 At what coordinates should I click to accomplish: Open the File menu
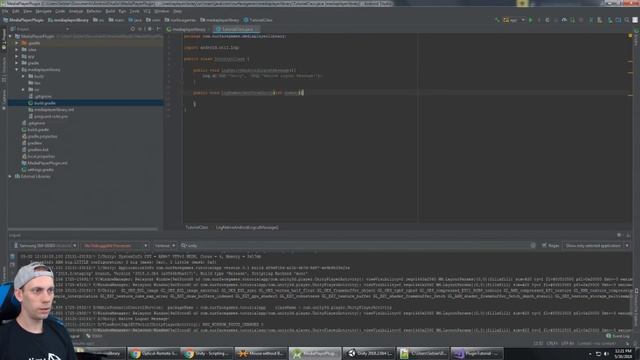pos(5,11)
